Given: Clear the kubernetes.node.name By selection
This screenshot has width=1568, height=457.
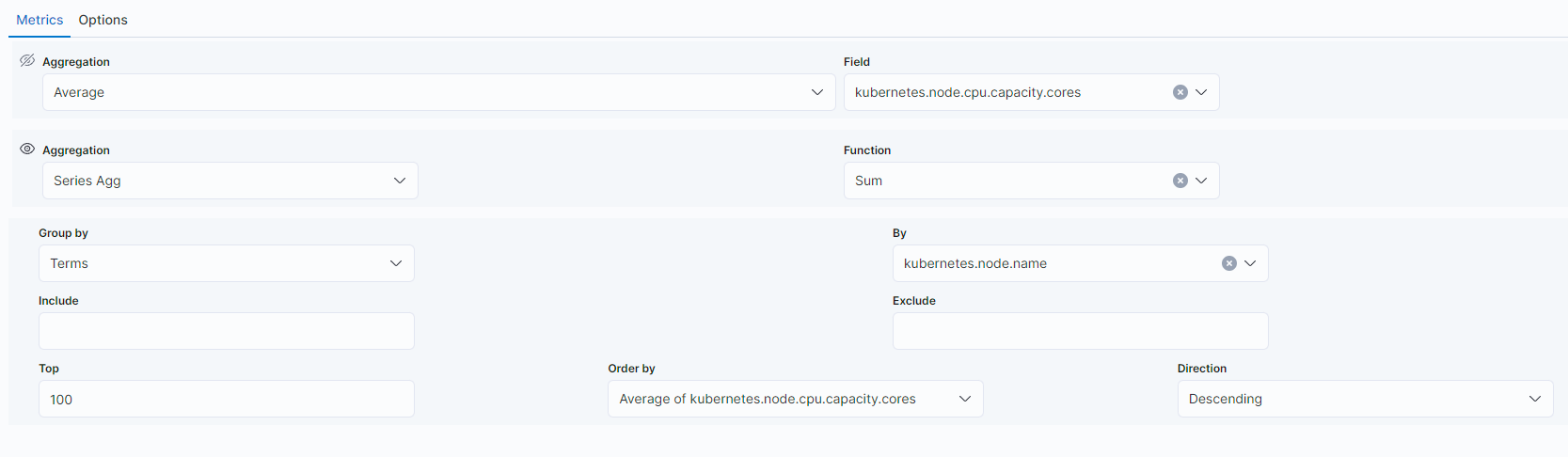Looking at the screenshot, I should (1228, 263).
